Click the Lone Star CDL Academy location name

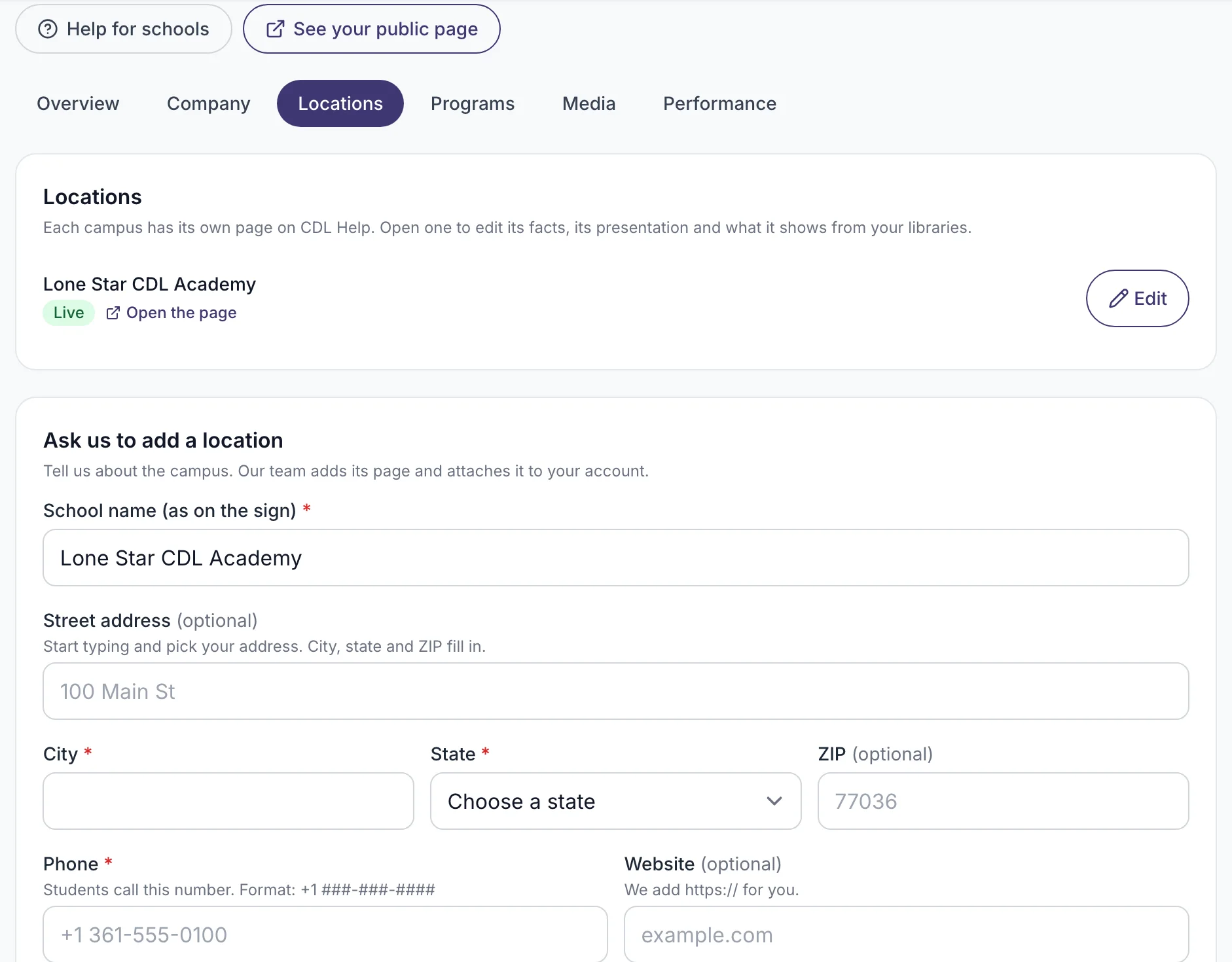pyautogui.click(x=149, y=284)
